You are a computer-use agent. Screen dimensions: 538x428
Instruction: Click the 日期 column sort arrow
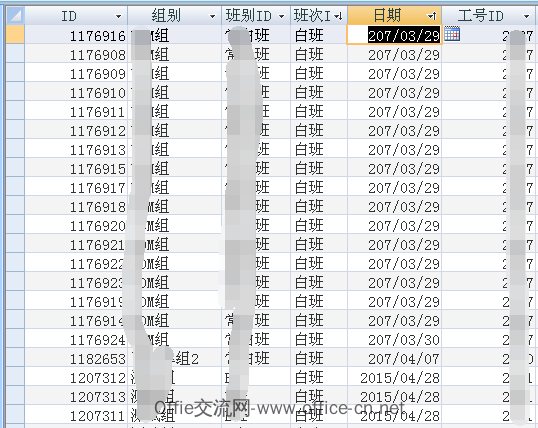coord(432,16)
